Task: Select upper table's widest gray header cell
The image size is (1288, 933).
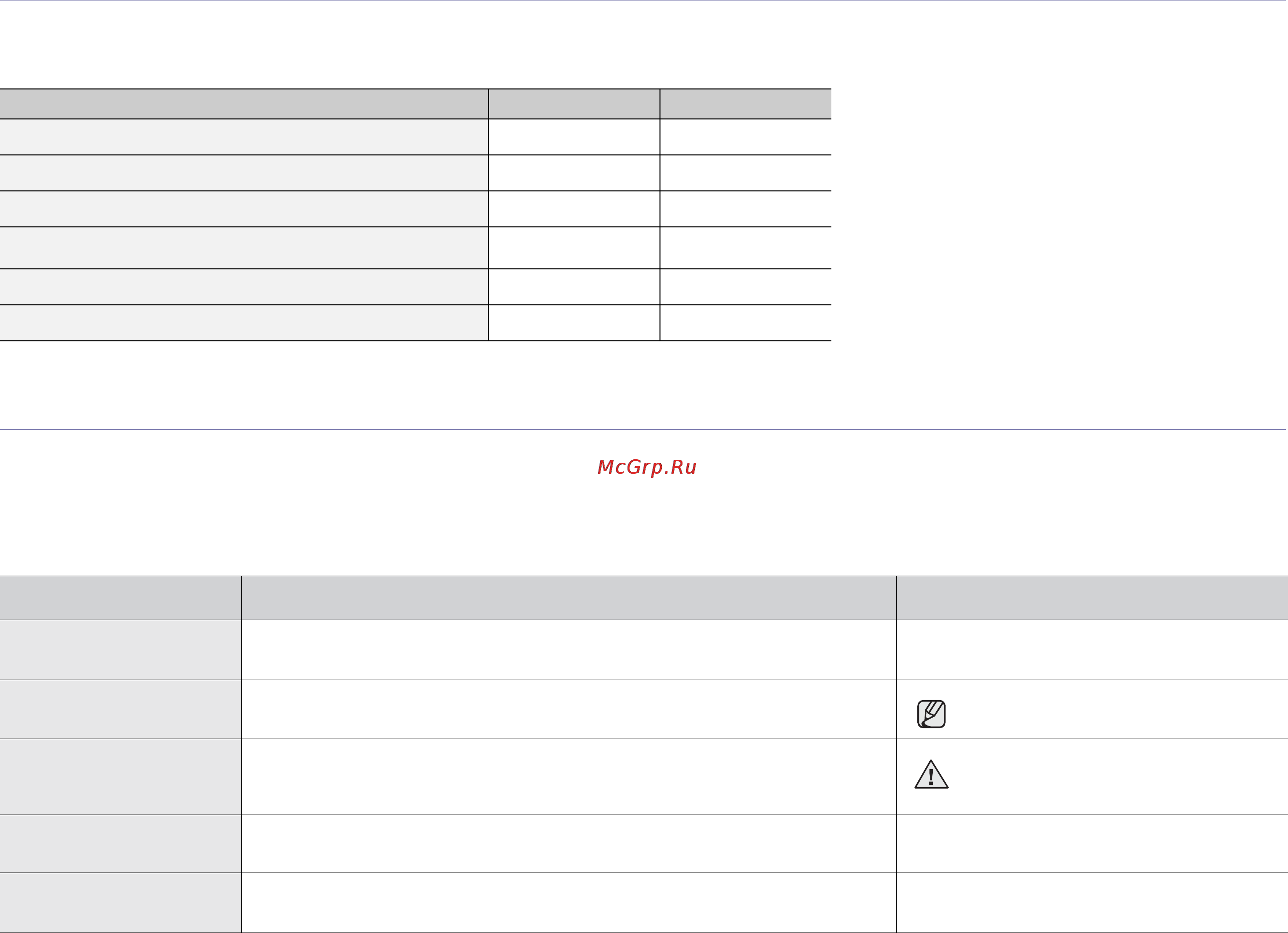Action: [x=244, y=104]
